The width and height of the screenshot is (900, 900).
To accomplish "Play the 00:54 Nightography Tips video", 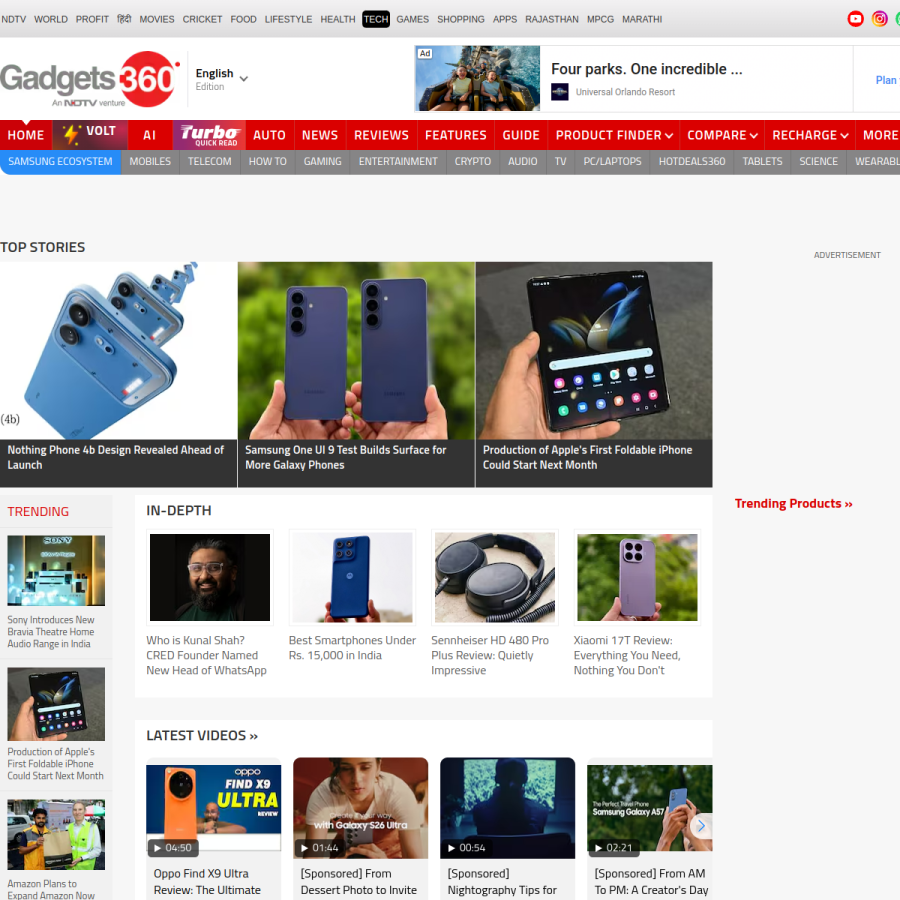I will click(507, 808).
